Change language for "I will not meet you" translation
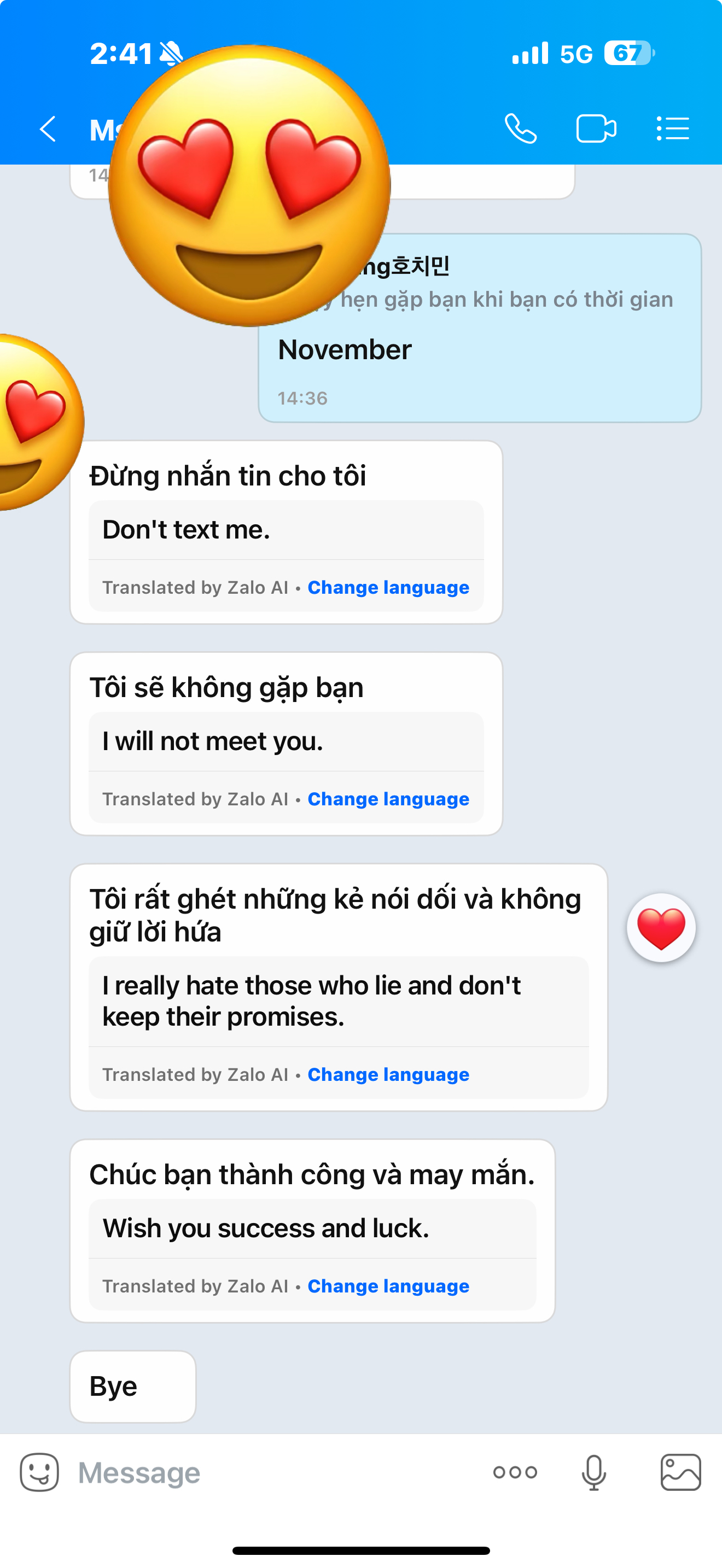 pyautogui.click(x=388, y=799)
